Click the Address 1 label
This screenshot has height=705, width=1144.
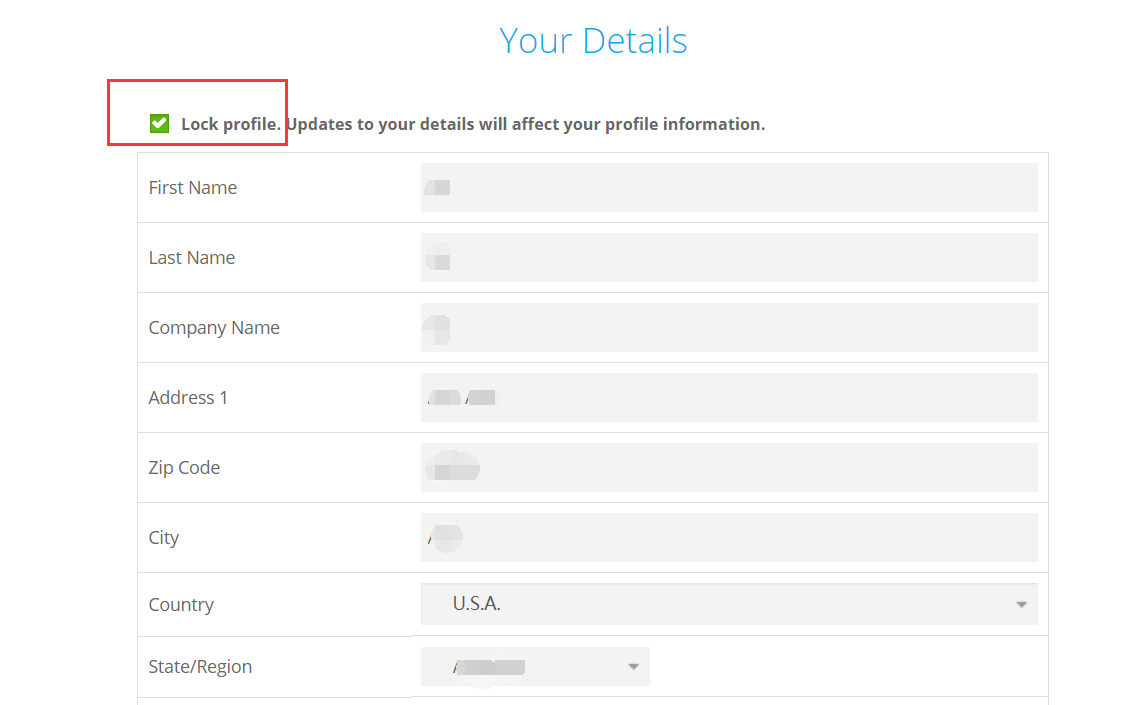pyautogui.click(x=188, y=398)
